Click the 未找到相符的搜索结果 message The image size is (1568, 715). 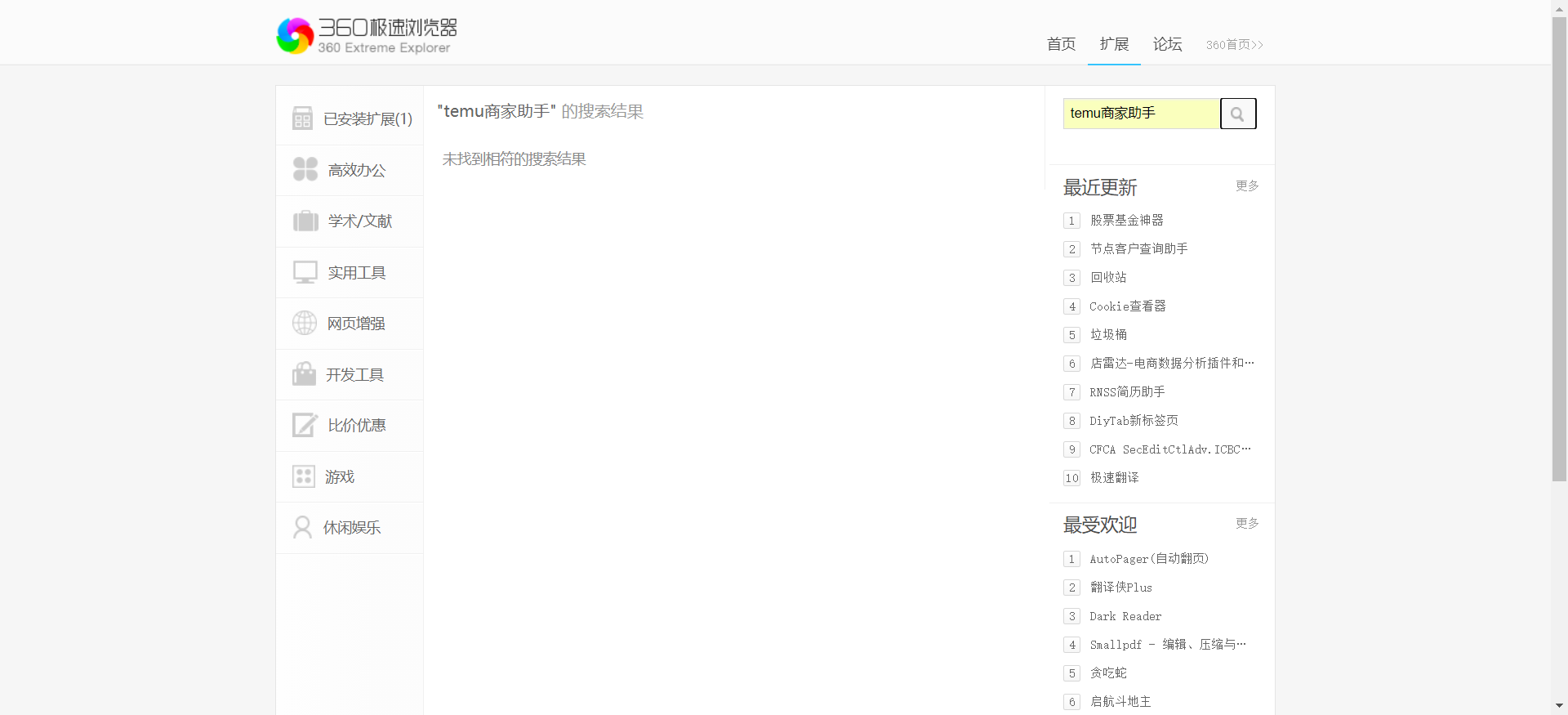(x=514, y=159)
